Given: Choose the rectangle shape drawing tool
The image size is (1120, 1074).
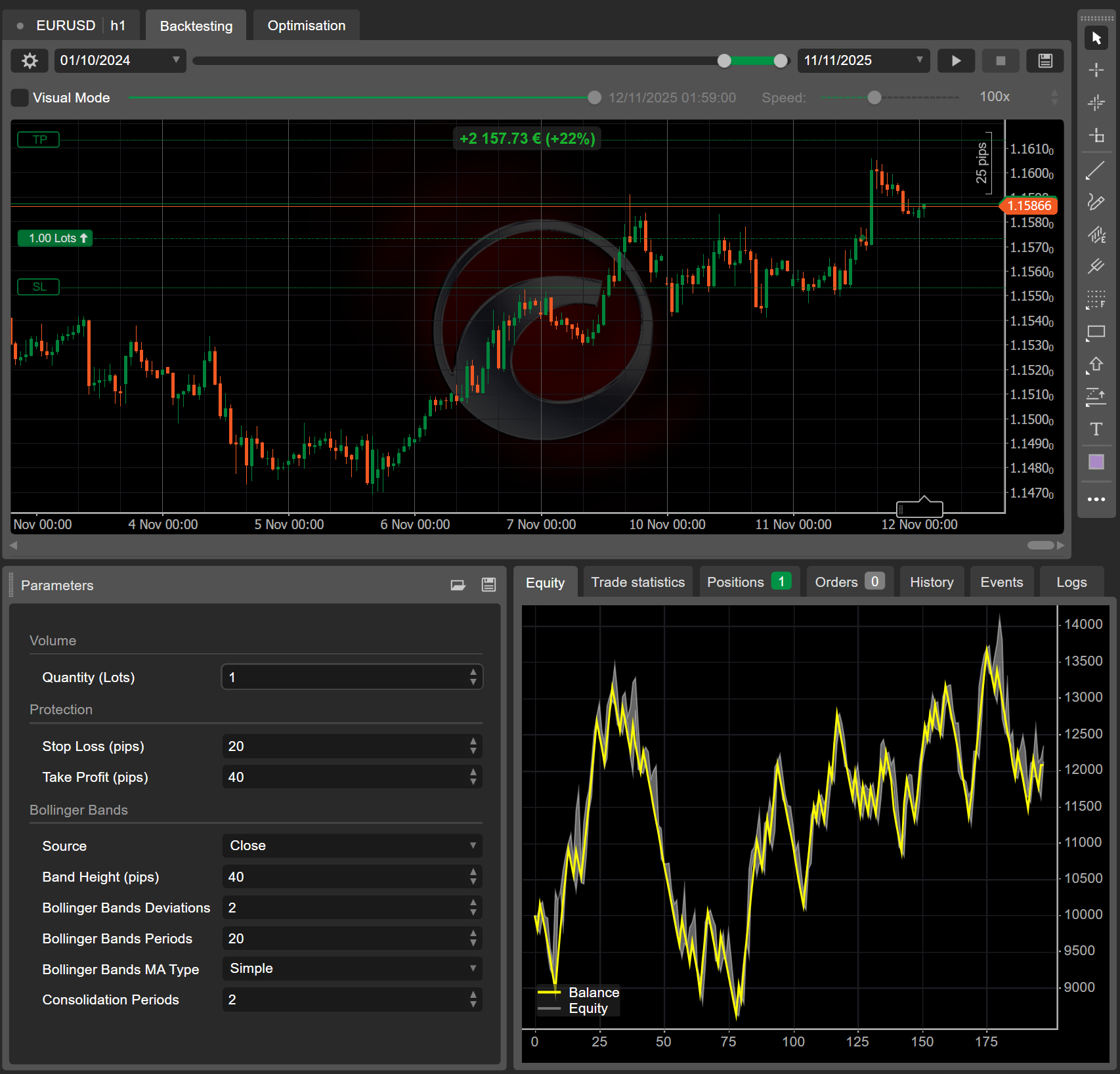Looking at the screenshot, I should point(1096,332).
